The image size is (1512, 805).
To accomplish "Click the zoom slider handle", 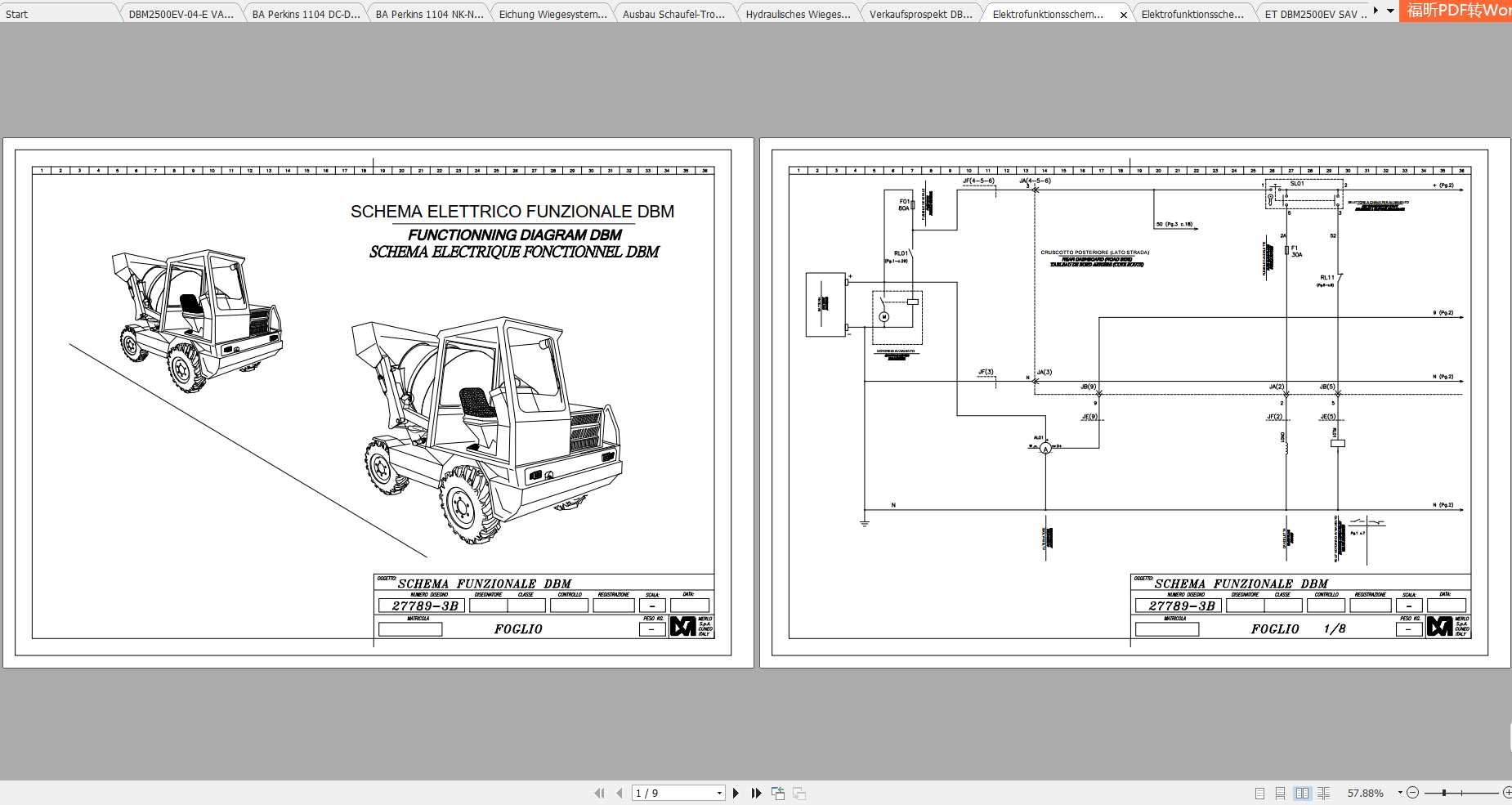I will pos(1444,793).
